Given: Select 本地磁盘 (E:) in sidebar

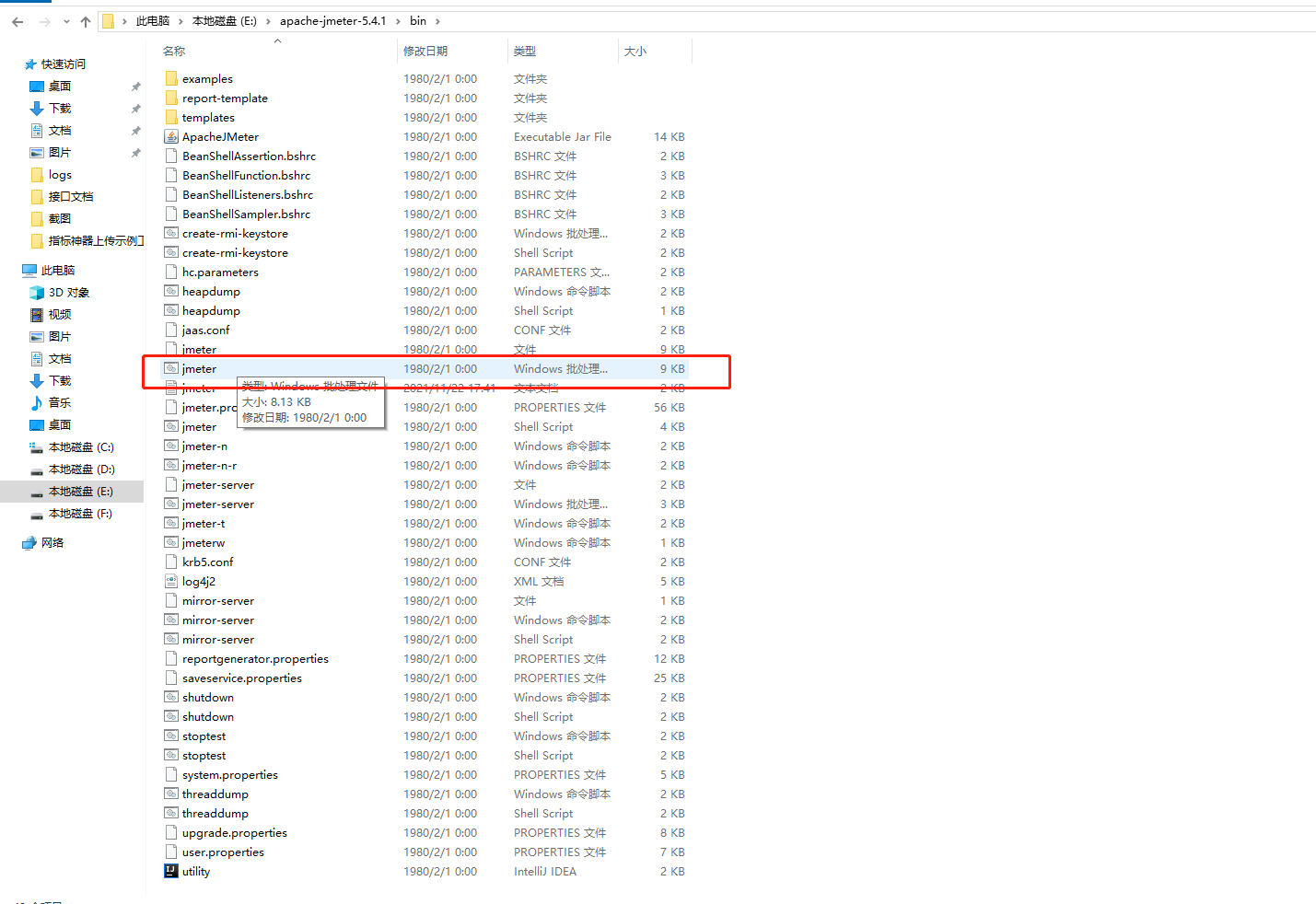Looking at the screenshot, I should [80, 492].
